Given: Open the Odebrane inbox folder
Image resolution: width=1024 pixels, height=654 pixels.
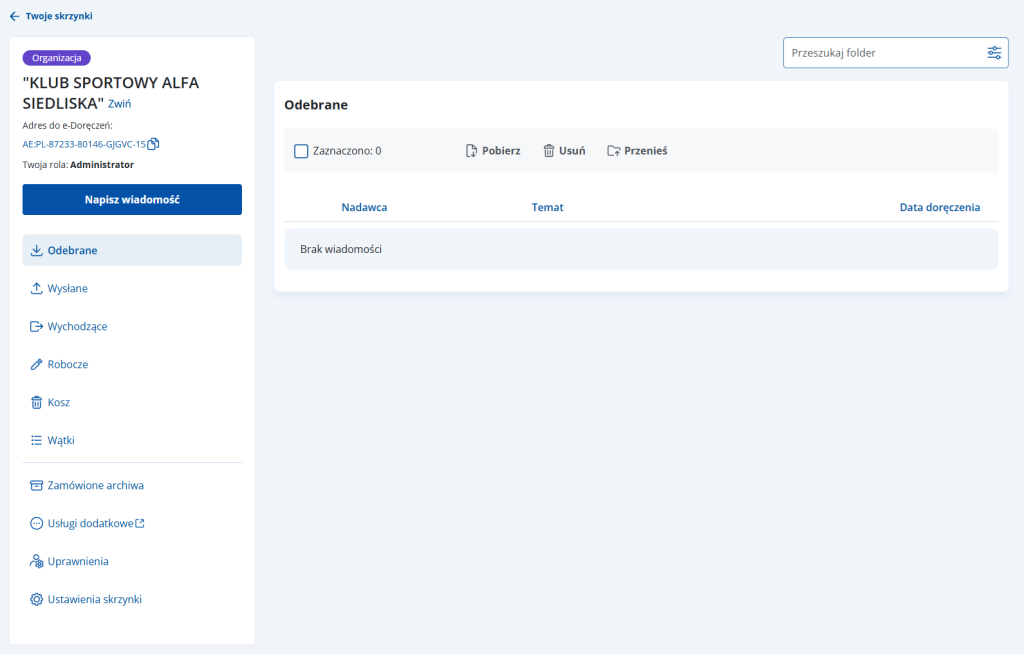Looking at the screenshot, I should pos(72,250).
